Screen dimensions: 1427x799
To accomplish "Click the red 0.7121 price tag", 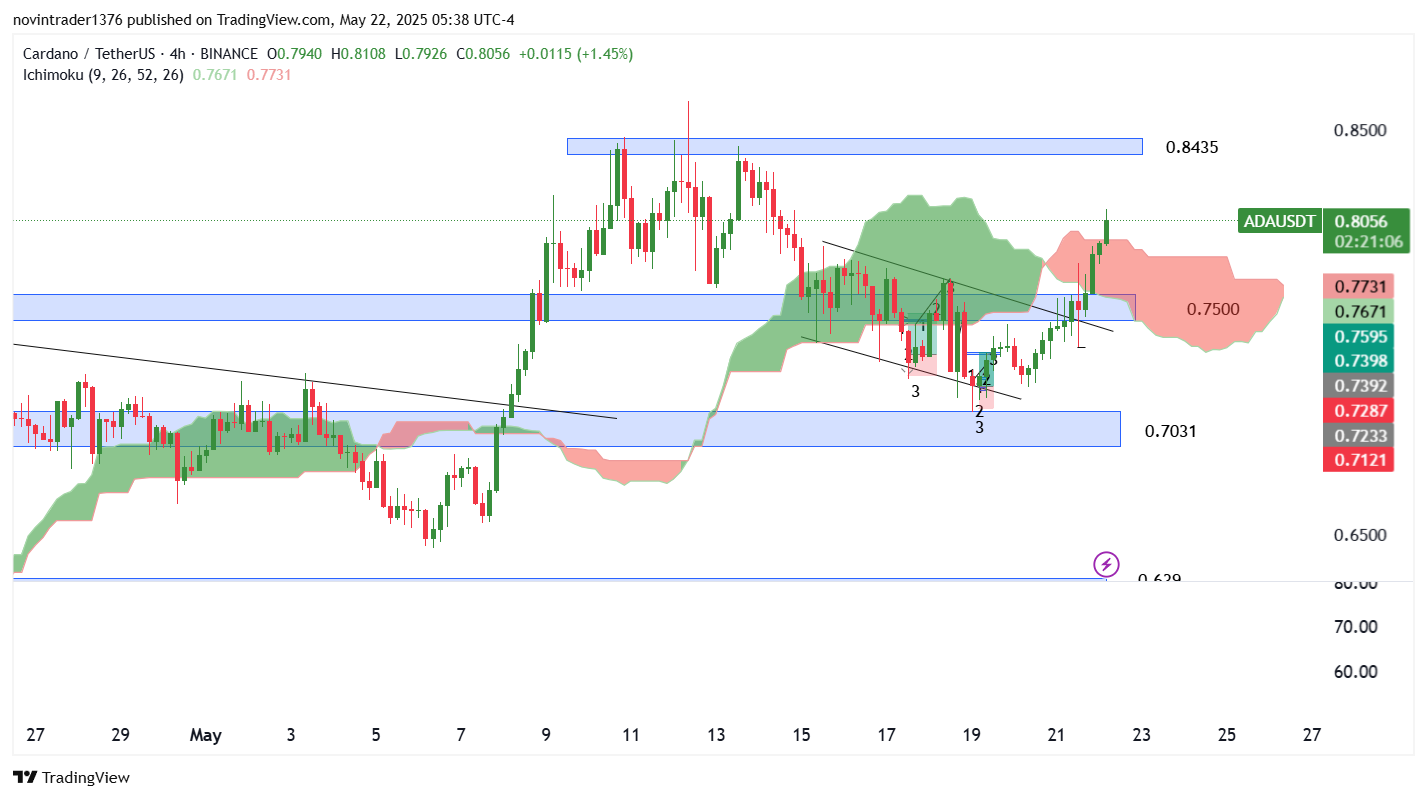I will point(1355,459).
